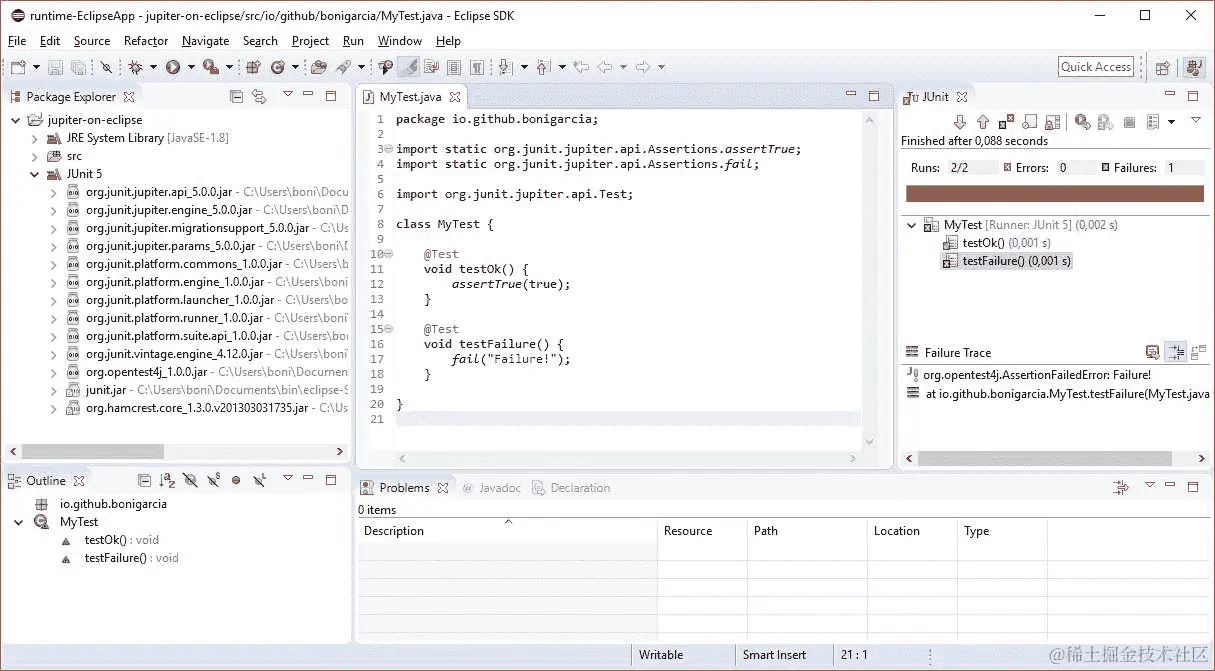Image resolution: width=1215 pixels, height=671 pixels.
Task: Expand JRE System Library node
Action: coord(34,138)
